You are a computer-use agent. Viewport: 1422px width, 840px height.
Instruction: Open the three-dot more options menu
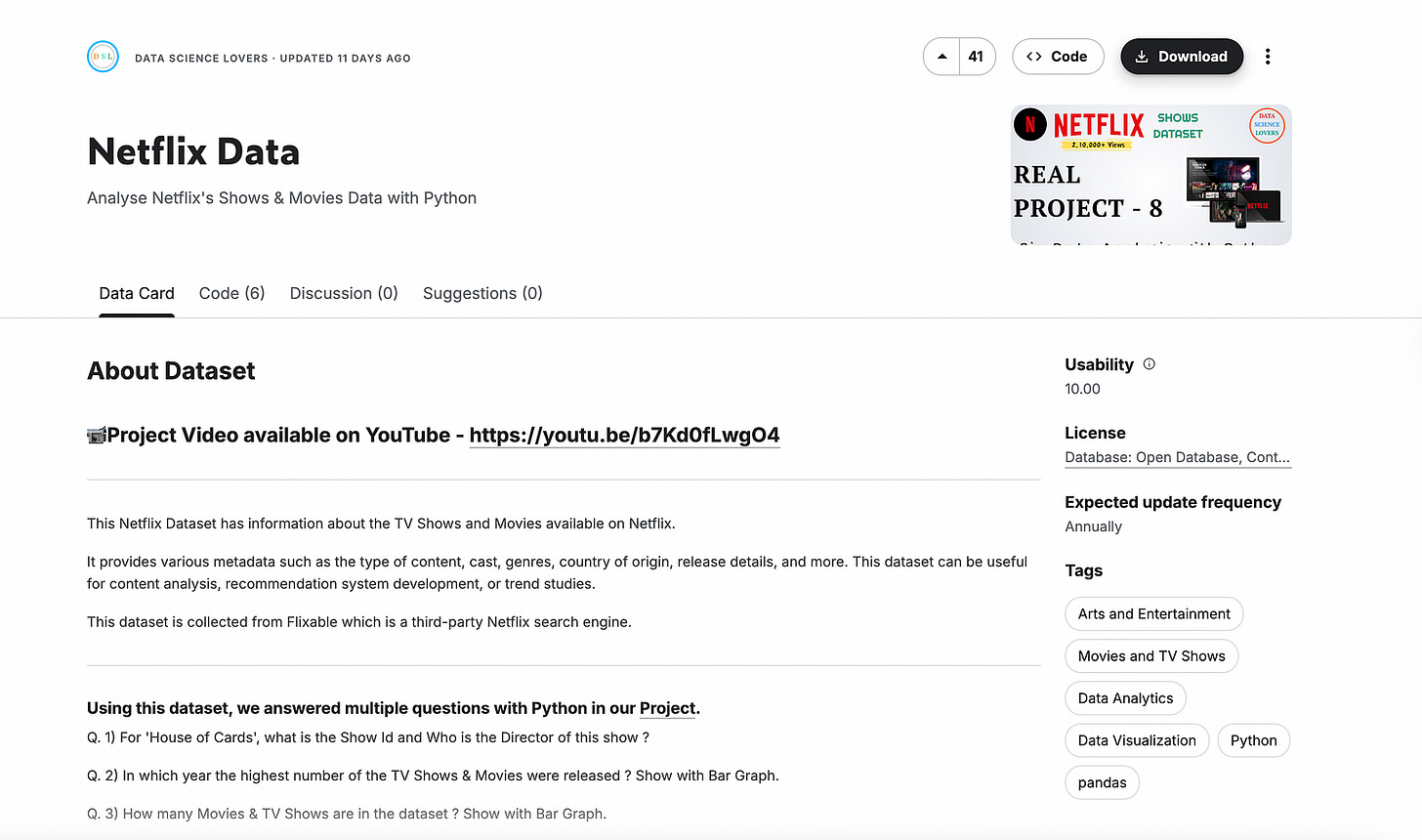coord(1268,57)
